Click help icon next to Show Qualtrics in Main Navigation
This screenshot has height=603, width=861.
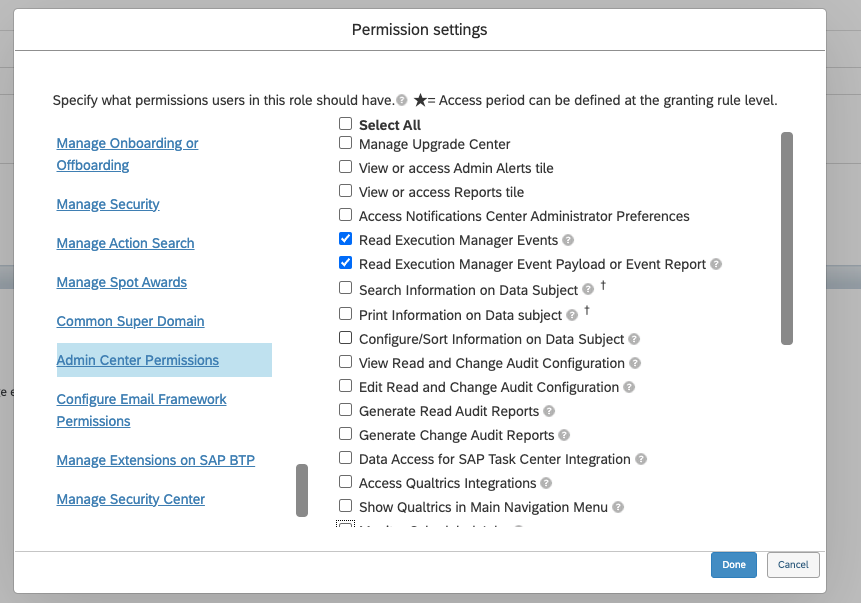tap(618, 508)
